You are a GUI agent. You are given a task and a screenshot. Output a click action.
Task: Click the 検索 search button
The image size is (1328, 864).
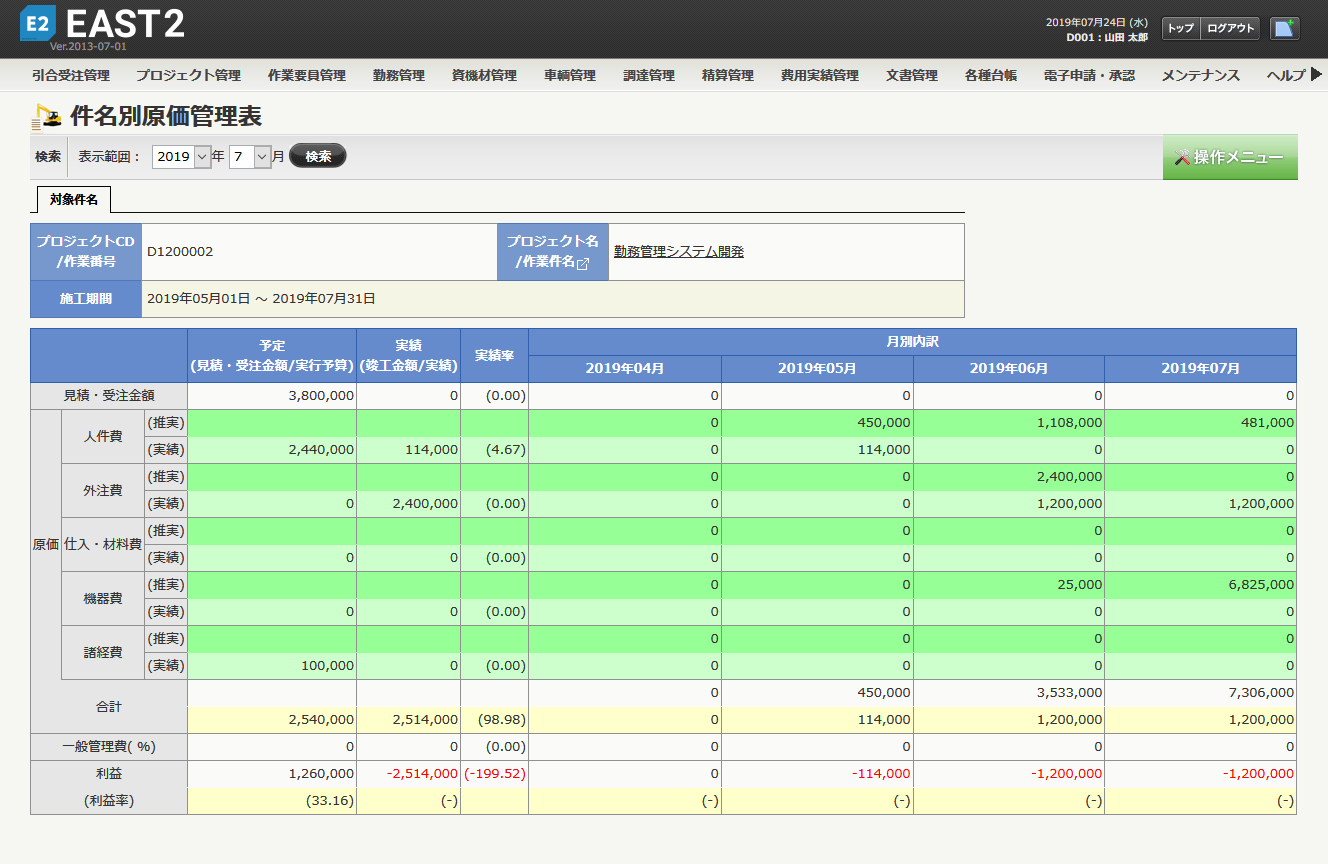click(318, 156)
